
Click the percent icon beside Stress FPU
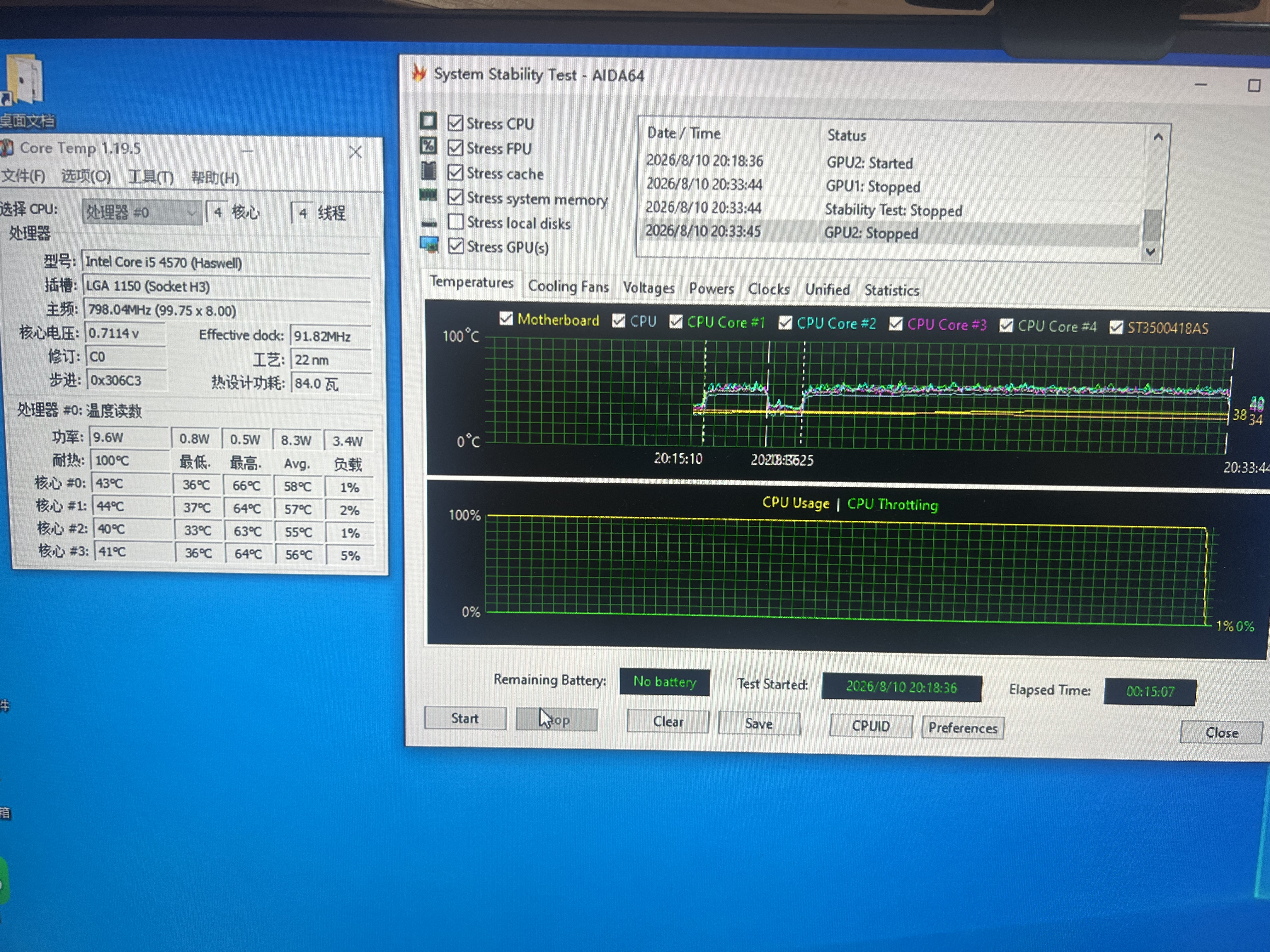[x=428, y=146]
